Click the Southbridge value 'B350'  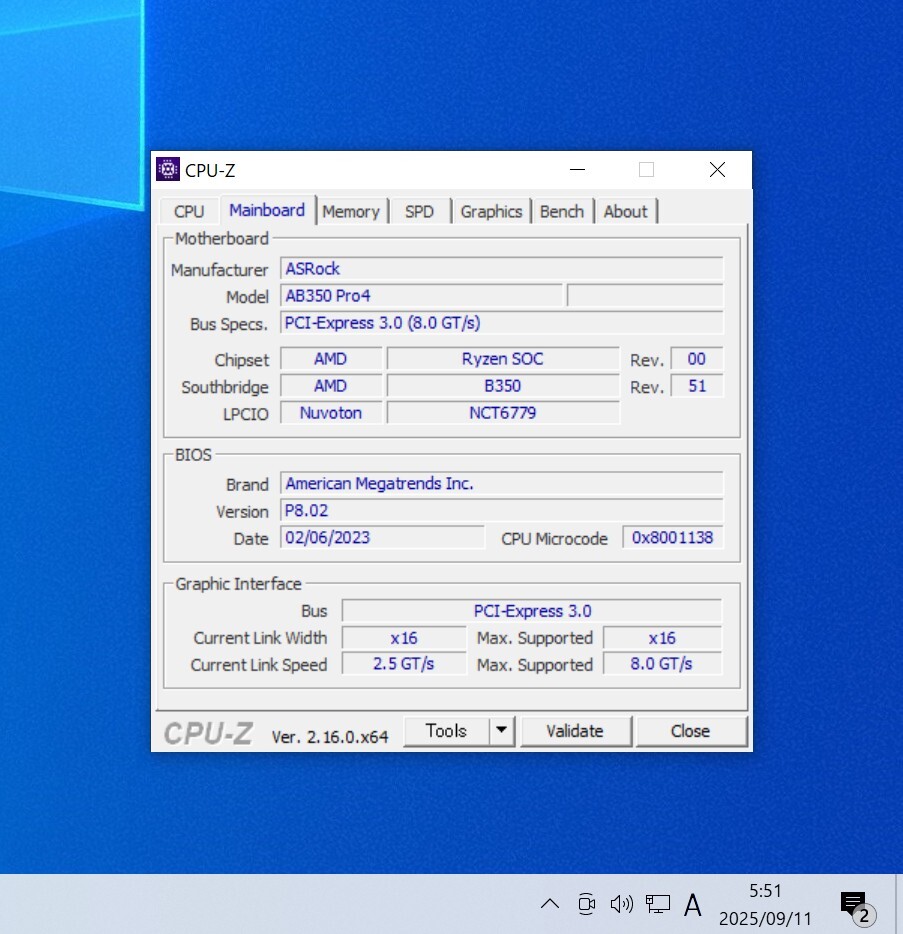click(x=503, y=386)
